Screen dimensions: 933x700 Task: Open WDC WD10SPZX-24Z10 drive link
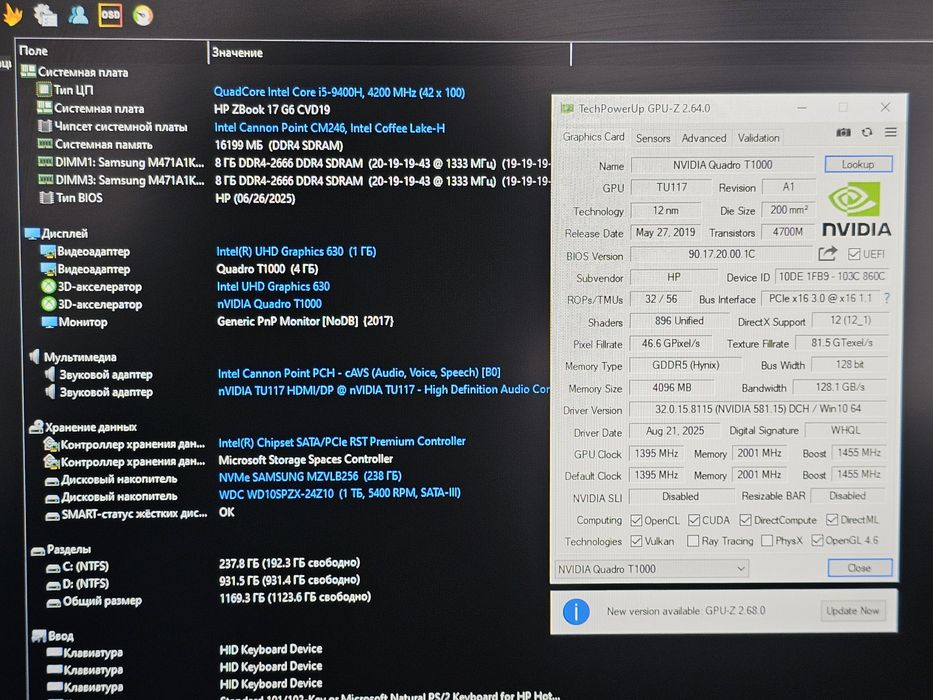pyautogui.click(x=340, y=493)
